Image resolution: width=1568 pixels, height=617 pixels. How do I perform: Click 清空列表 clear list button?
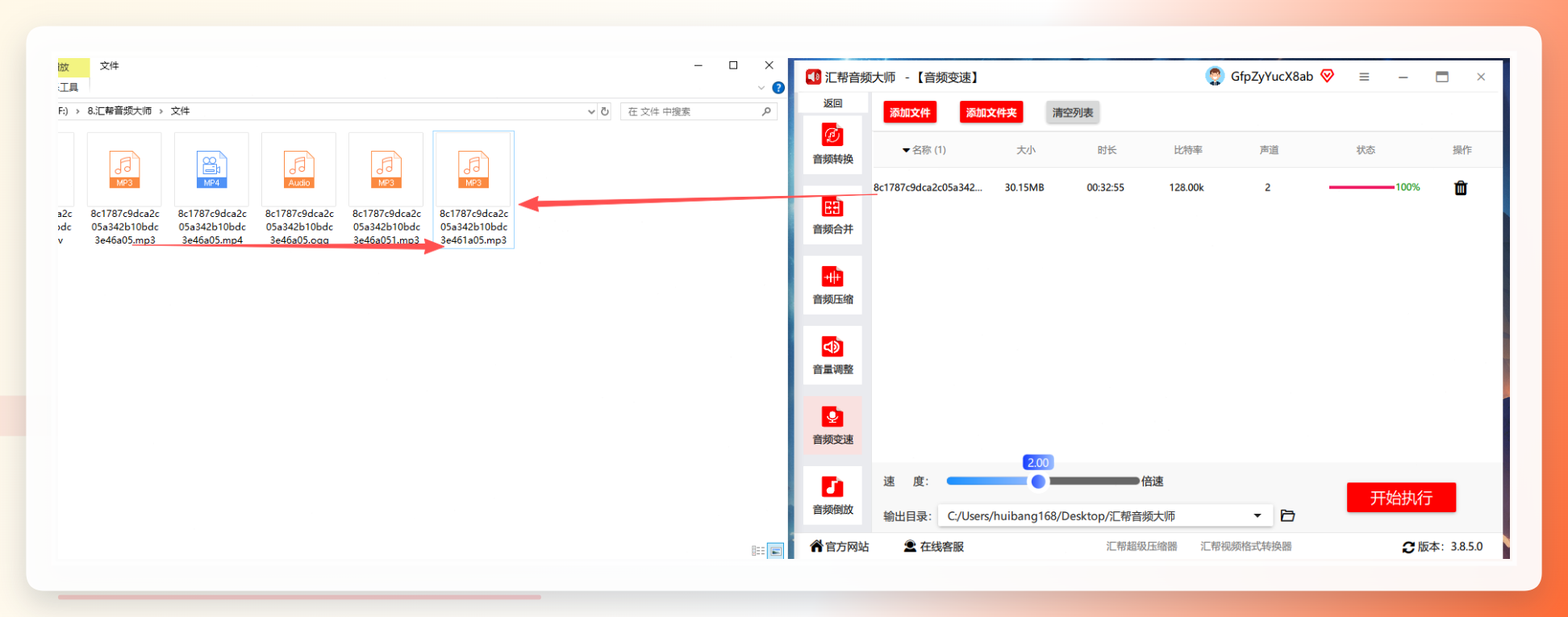pos(1073,112)
